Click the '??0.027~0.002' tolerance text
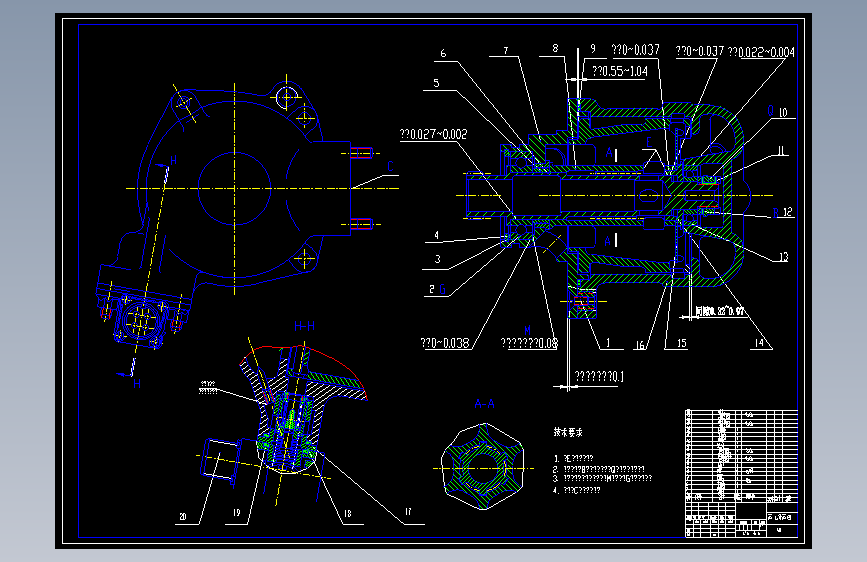The image size is (867, 562). point(434,134)
